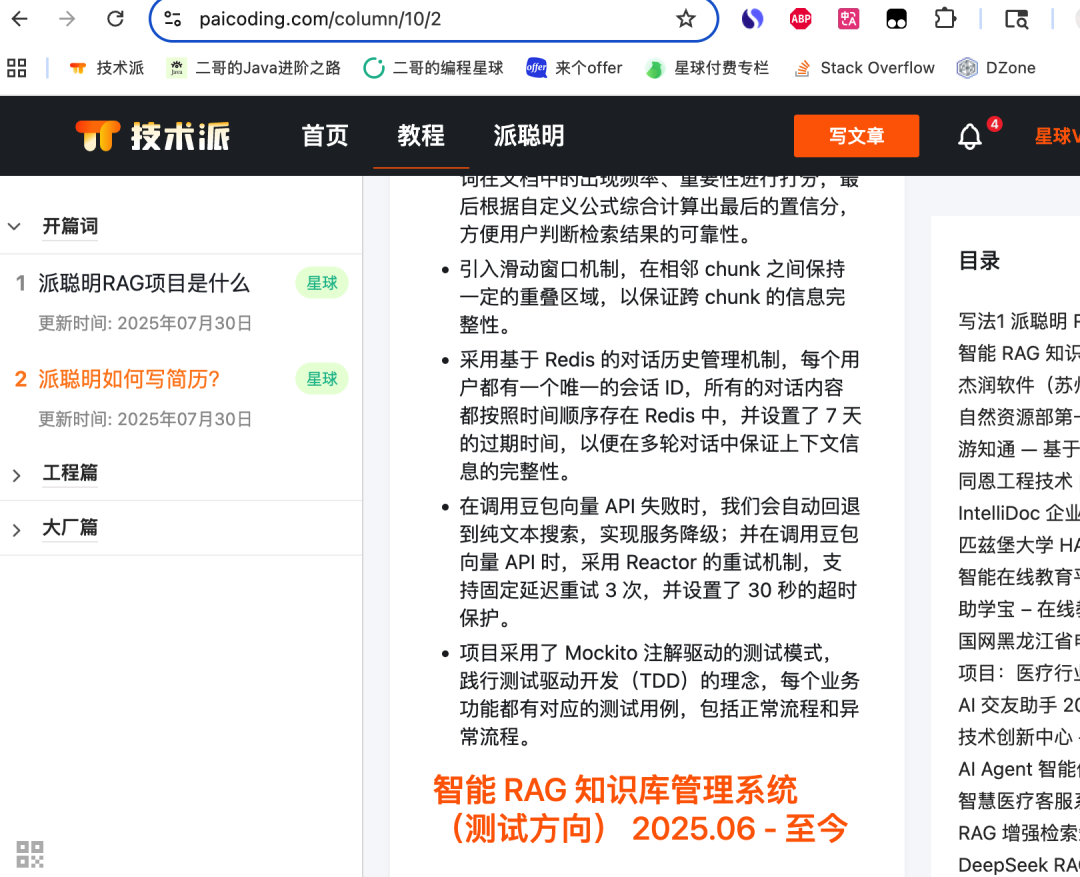Reload the current page
This screenshot has height=877, width=1080.
point(115,18)
